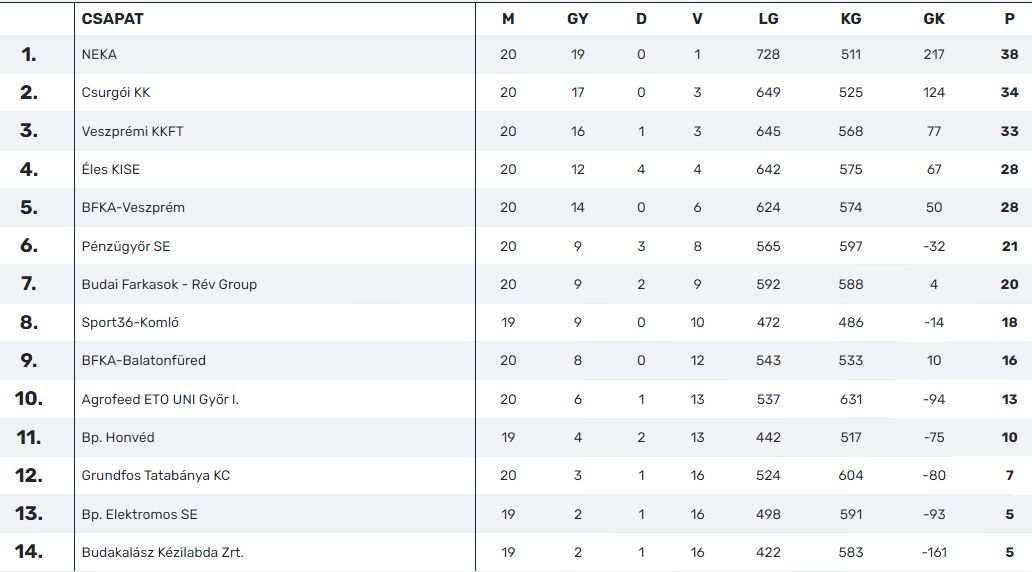1032x572 pixels.
Task: Click on Veszprémi KKFT team name
Action: [x=132, y=131]
